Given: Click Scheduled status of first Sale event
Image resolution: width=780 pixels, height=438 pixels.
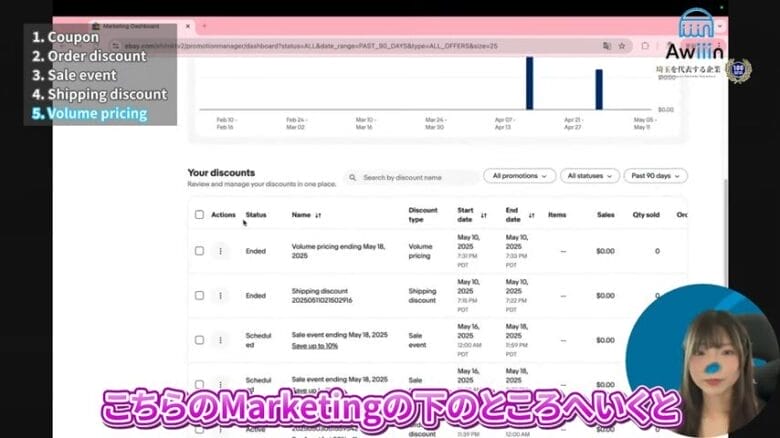Looking at the screenshot, I should tap(258, 340).
